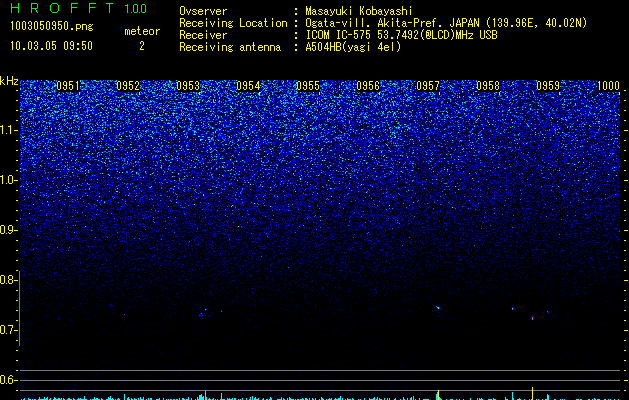
Task: Click the date stamp 10.03.05 09:50
Action: (x=51, y=46)
